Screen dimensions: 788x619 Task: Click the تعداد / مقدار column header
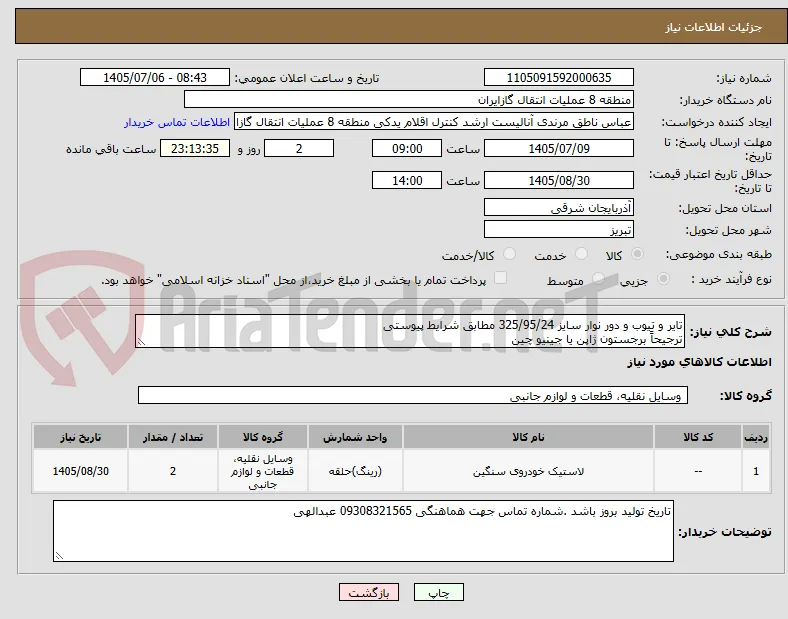[x=173, y=437]
